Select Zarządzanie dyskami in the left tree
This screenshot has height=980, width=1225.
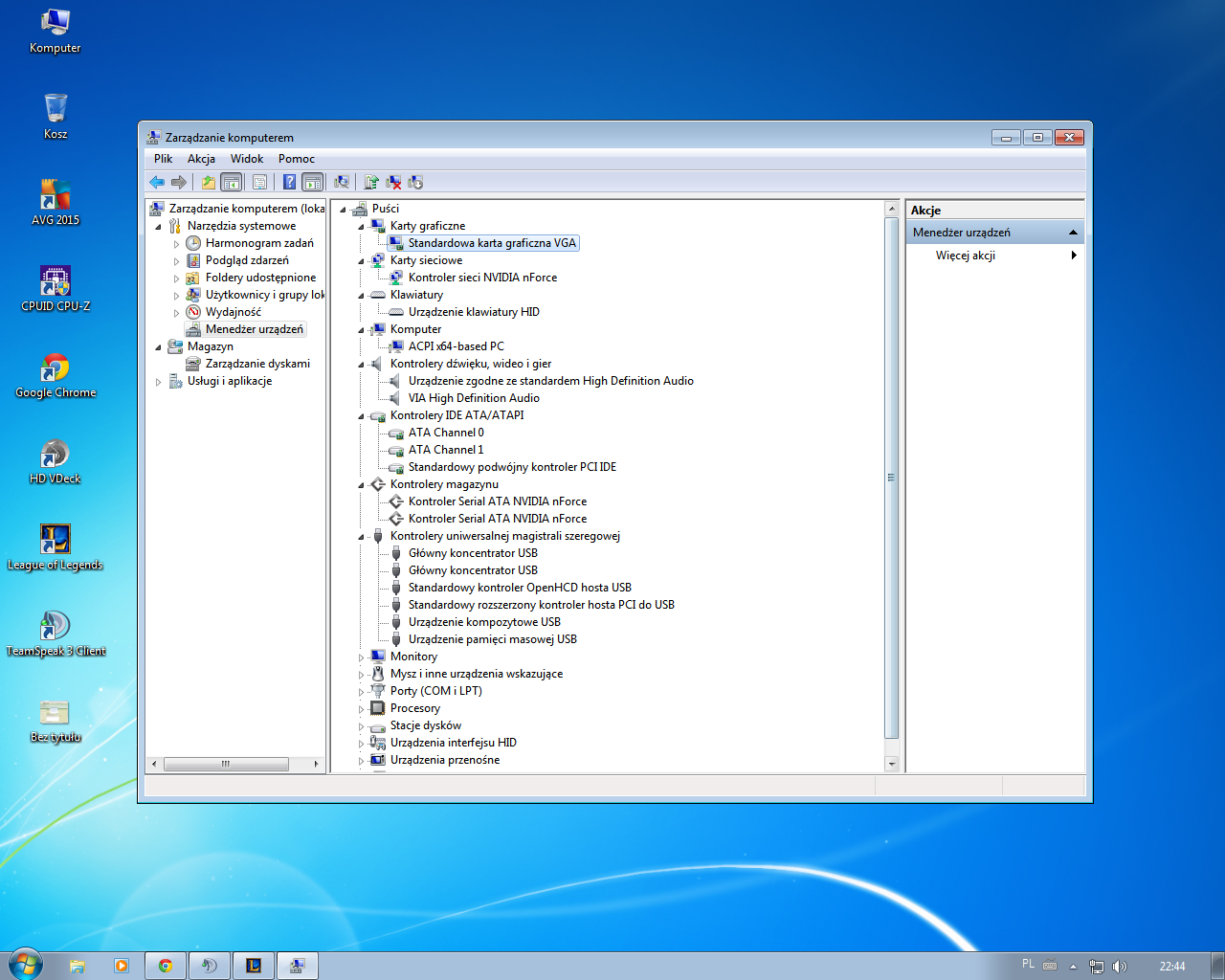click(x=257, y=364)
